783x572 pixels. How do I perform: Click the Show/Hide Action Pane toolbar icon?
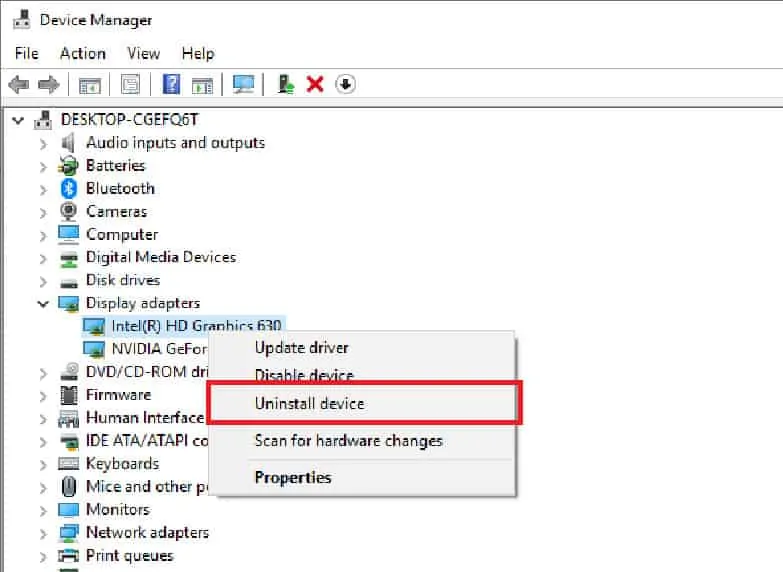[202, 85]
